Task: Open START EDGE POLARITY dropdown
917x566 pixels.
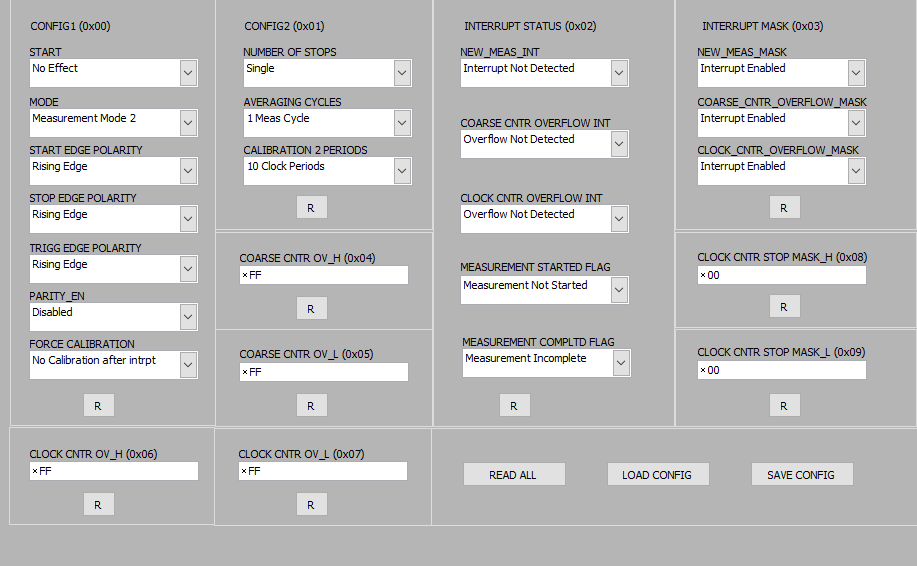Action: [x=188, y=171]
